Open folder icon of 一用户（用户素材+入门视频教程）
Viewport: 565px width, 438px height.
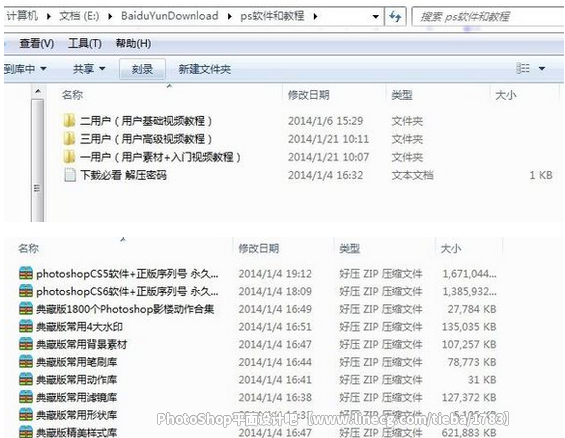(x=69, y=156)
